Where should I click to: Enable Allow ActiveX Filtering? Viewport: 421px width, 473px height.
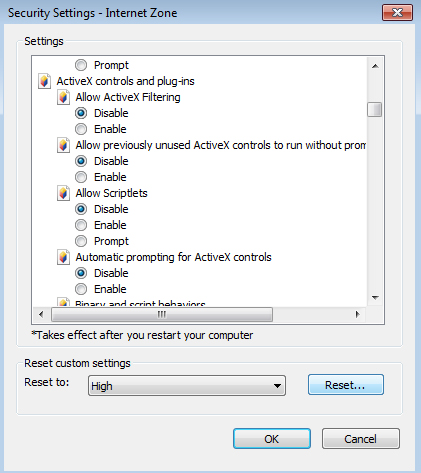81,129
